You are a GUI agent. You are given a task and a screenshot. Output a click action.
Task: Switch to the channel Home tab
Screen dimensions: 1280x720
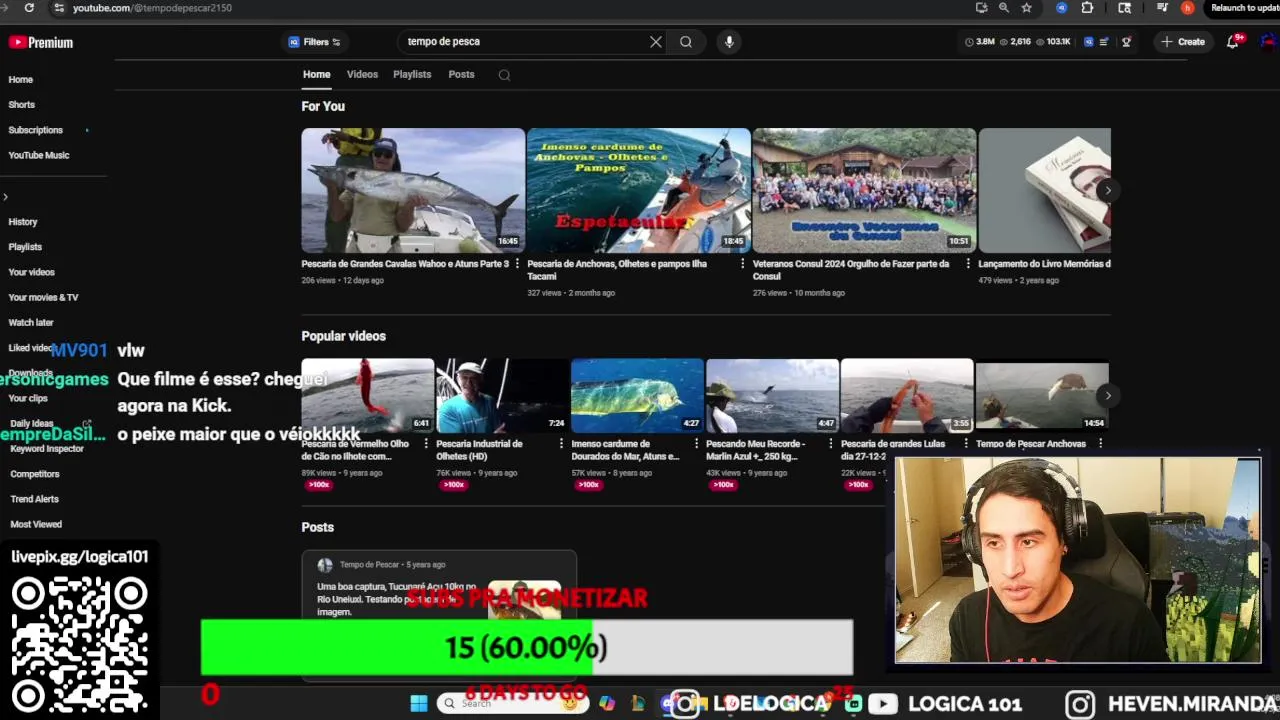[316, 75]
